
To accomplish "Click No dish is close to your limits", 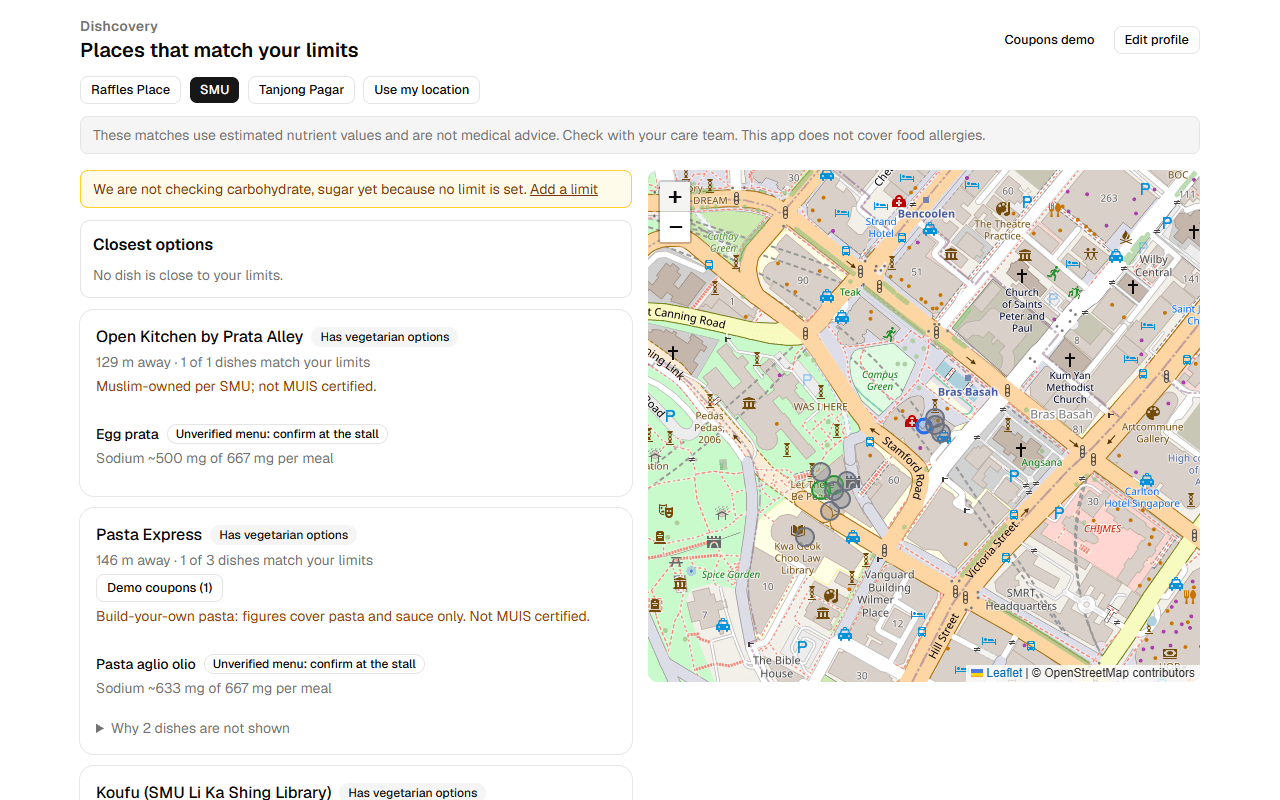I will tap(188, 275).
